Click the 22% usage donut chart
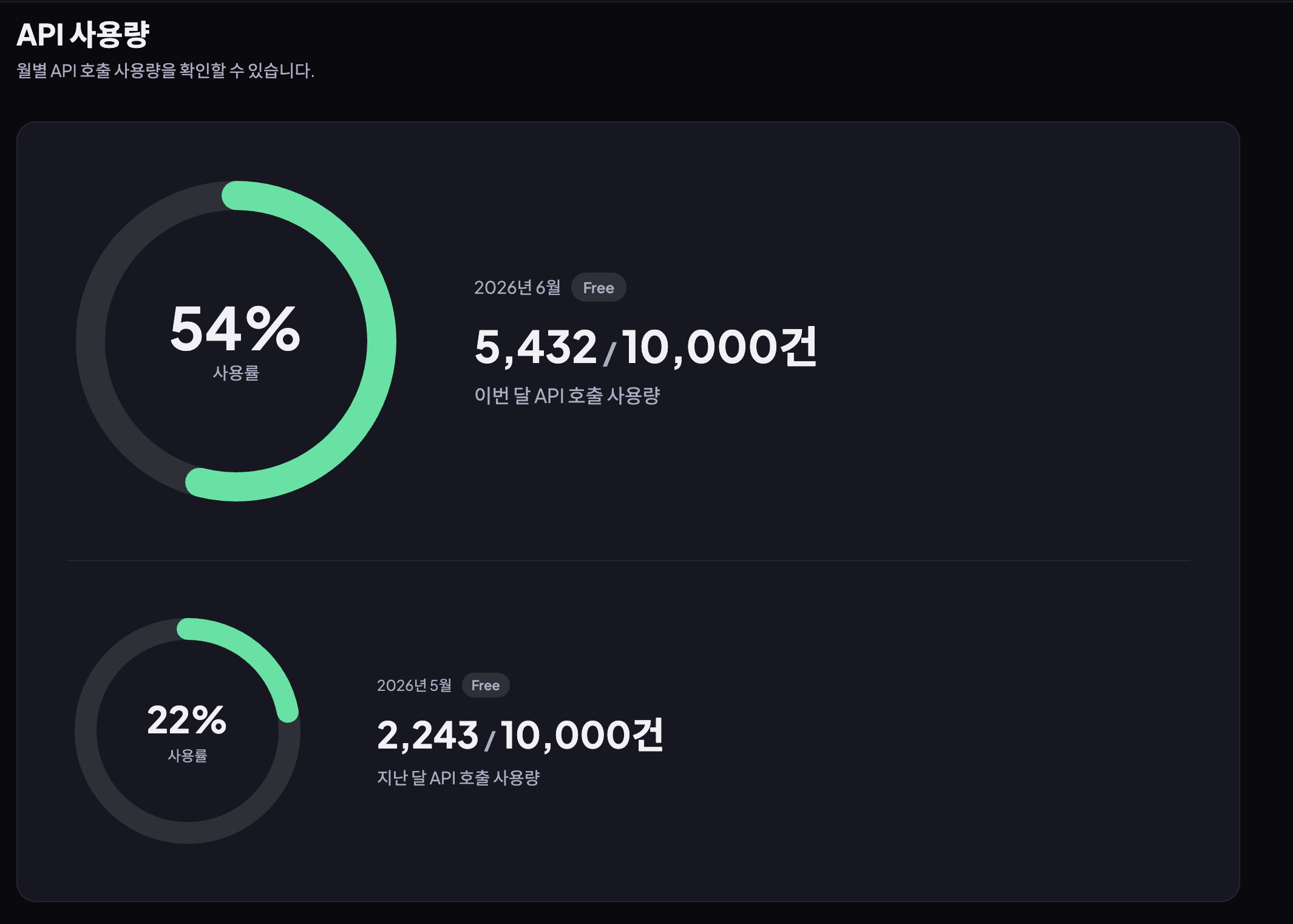Viewport: 1293px width, 924px height. pyautogui.click(x=188, y=730)
